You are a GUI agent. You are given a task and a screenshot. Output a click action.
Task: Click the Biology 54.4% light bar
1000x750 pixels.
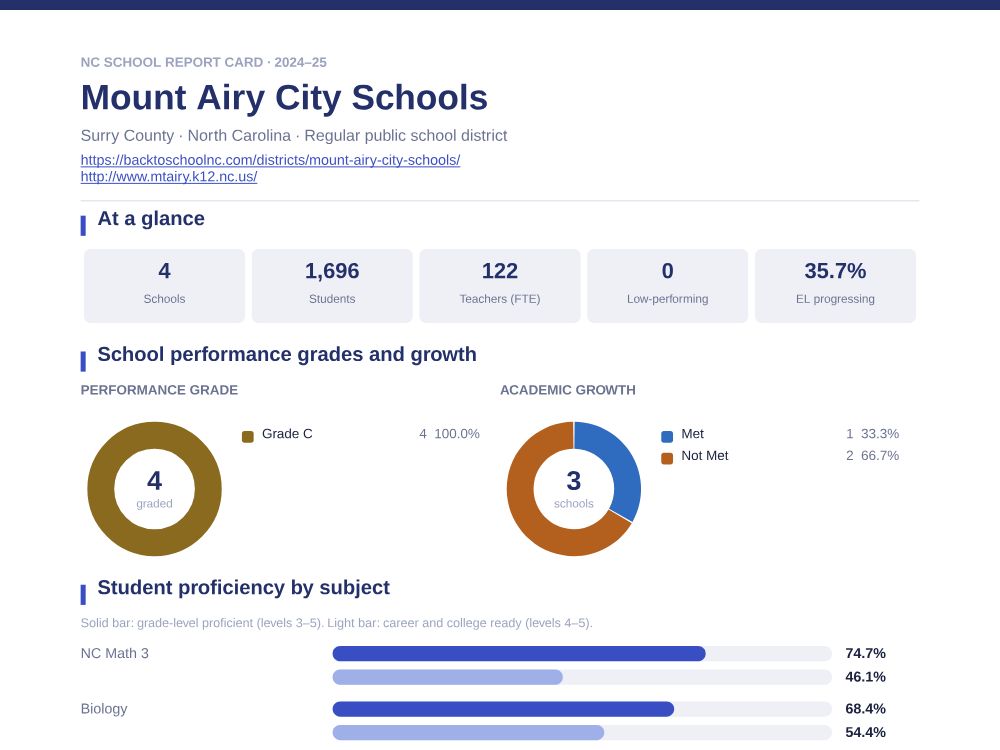(468, 733)
